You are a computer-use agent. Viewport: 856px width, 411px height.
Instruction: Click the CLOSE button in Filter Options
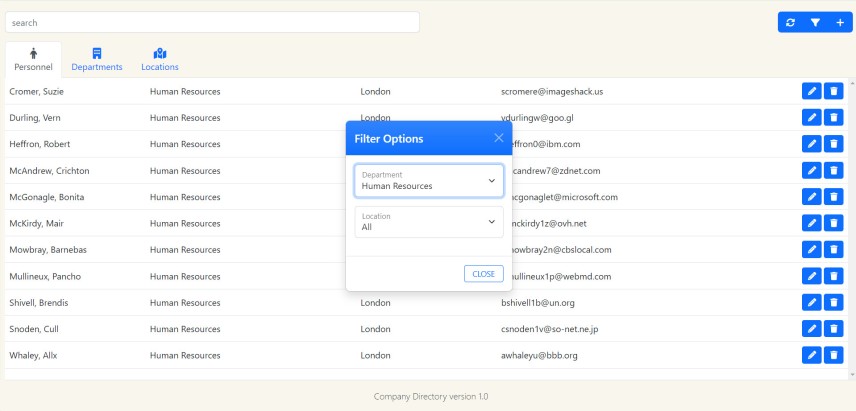click(484, 274)
